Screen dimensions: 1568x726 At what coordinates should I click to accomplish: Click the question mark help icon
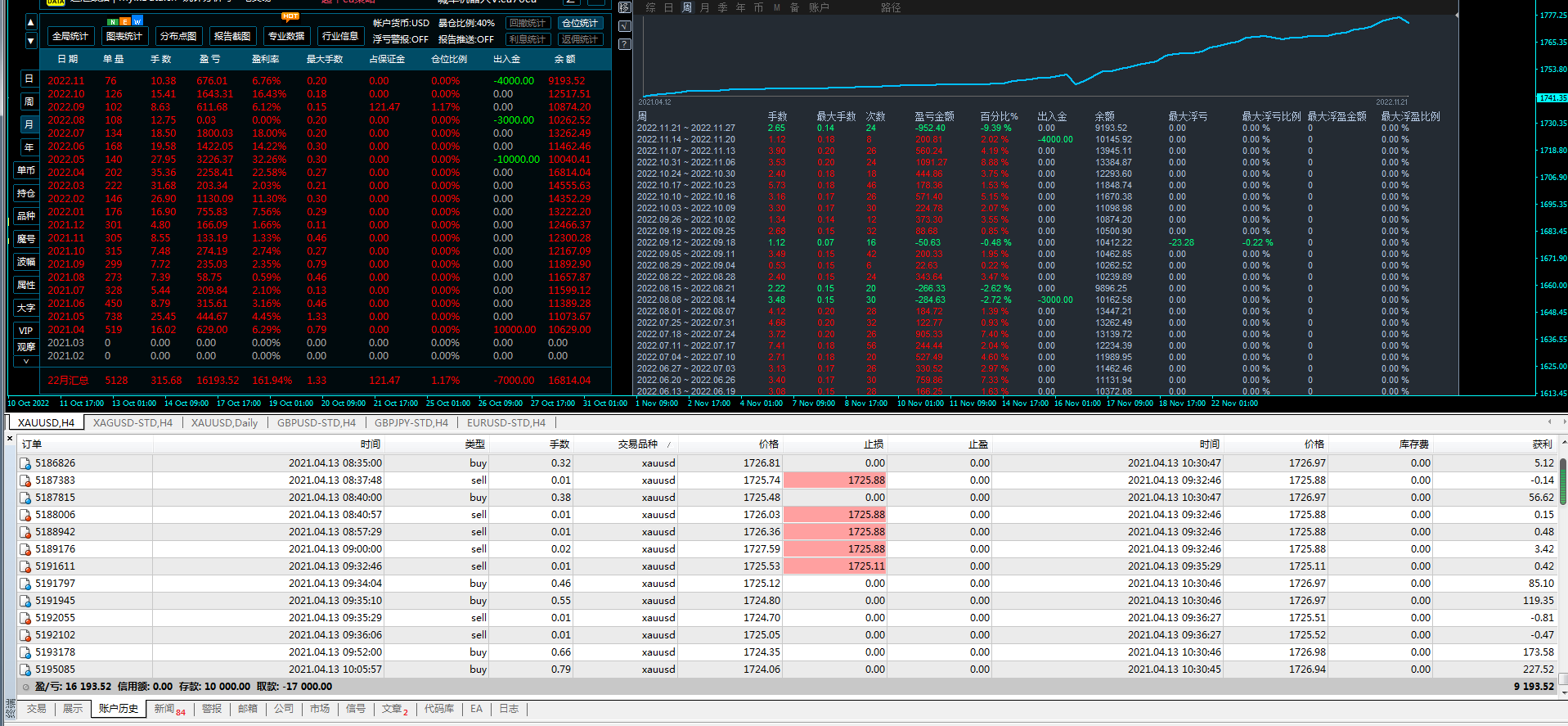pos(624,44)
